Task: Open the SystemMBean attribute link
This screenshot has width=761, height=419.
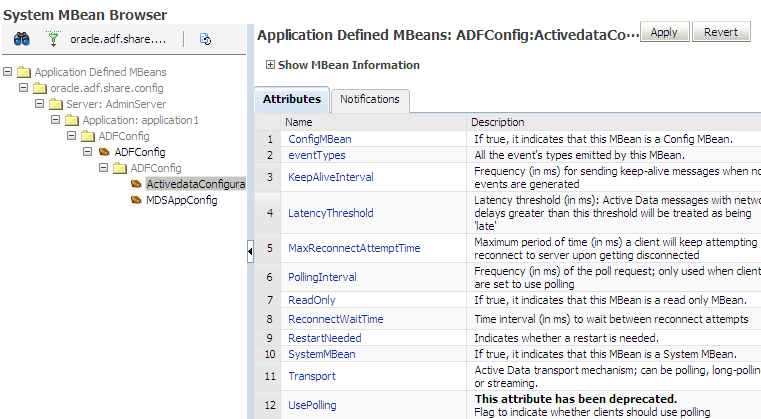Action: pyautogui.click(x=322, y=354)
